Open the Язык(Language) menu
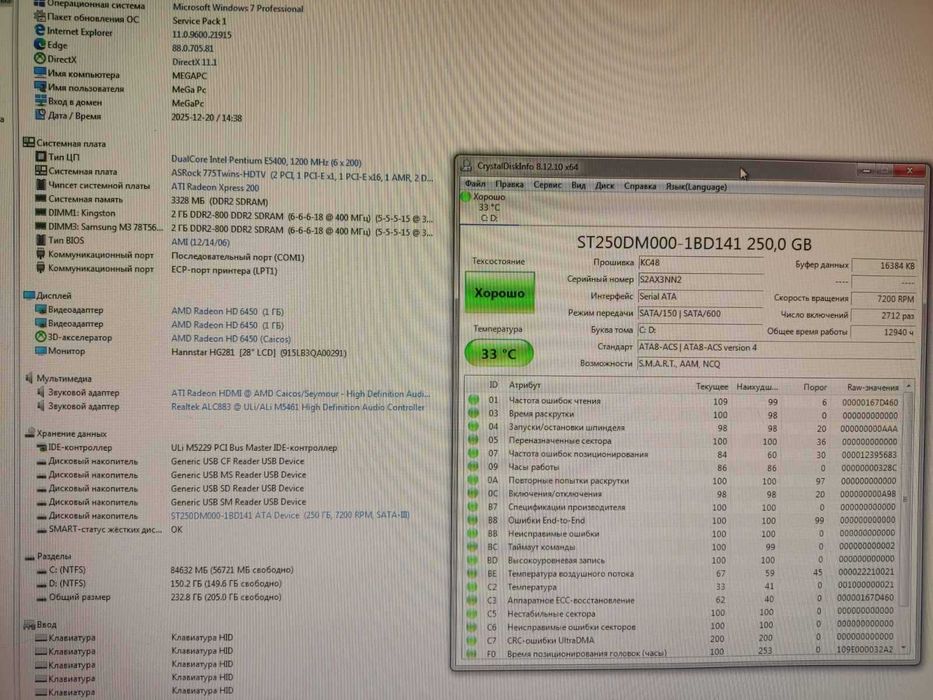Image resolution: width=933 pixels, height=700 pixels. [x=696, y=187]
